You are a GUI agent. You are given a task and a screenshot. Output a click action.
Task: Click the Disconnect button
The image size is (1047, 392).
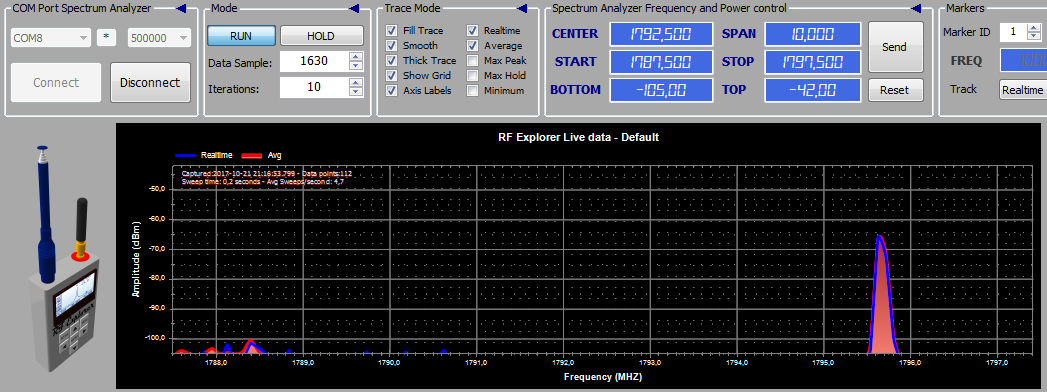[150, 83]
